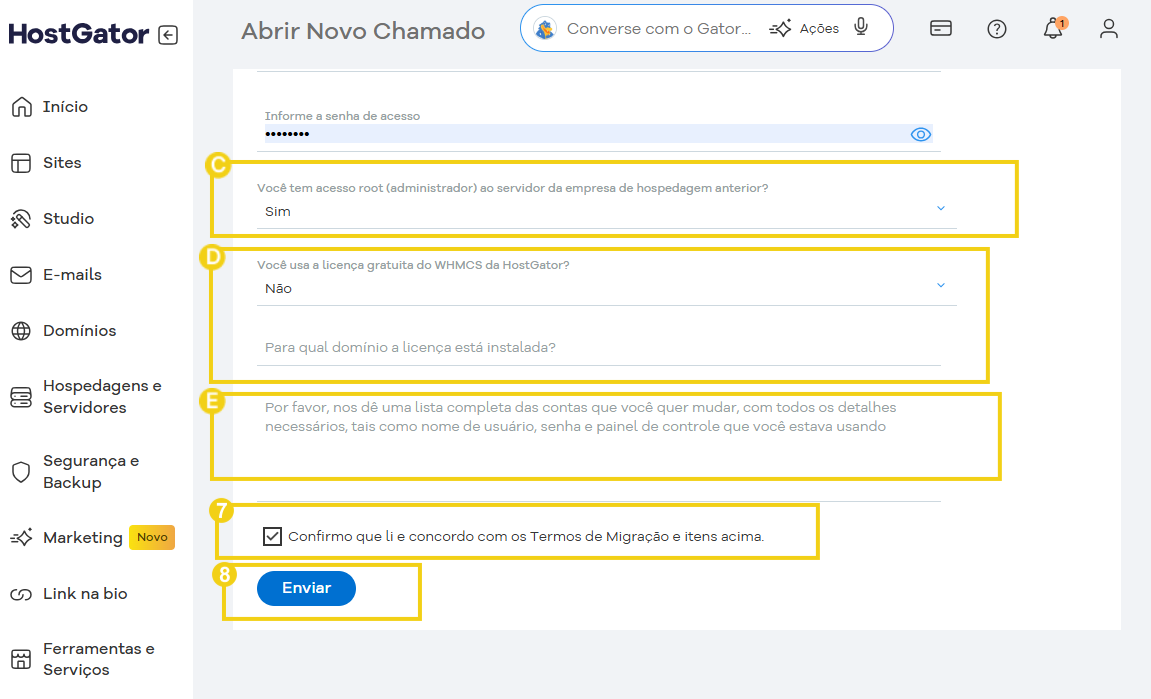The height and width of the screenshot is (699, 1151).
Task: Toggle password visibility with the eye icon
Action: (x=919, y=133)
